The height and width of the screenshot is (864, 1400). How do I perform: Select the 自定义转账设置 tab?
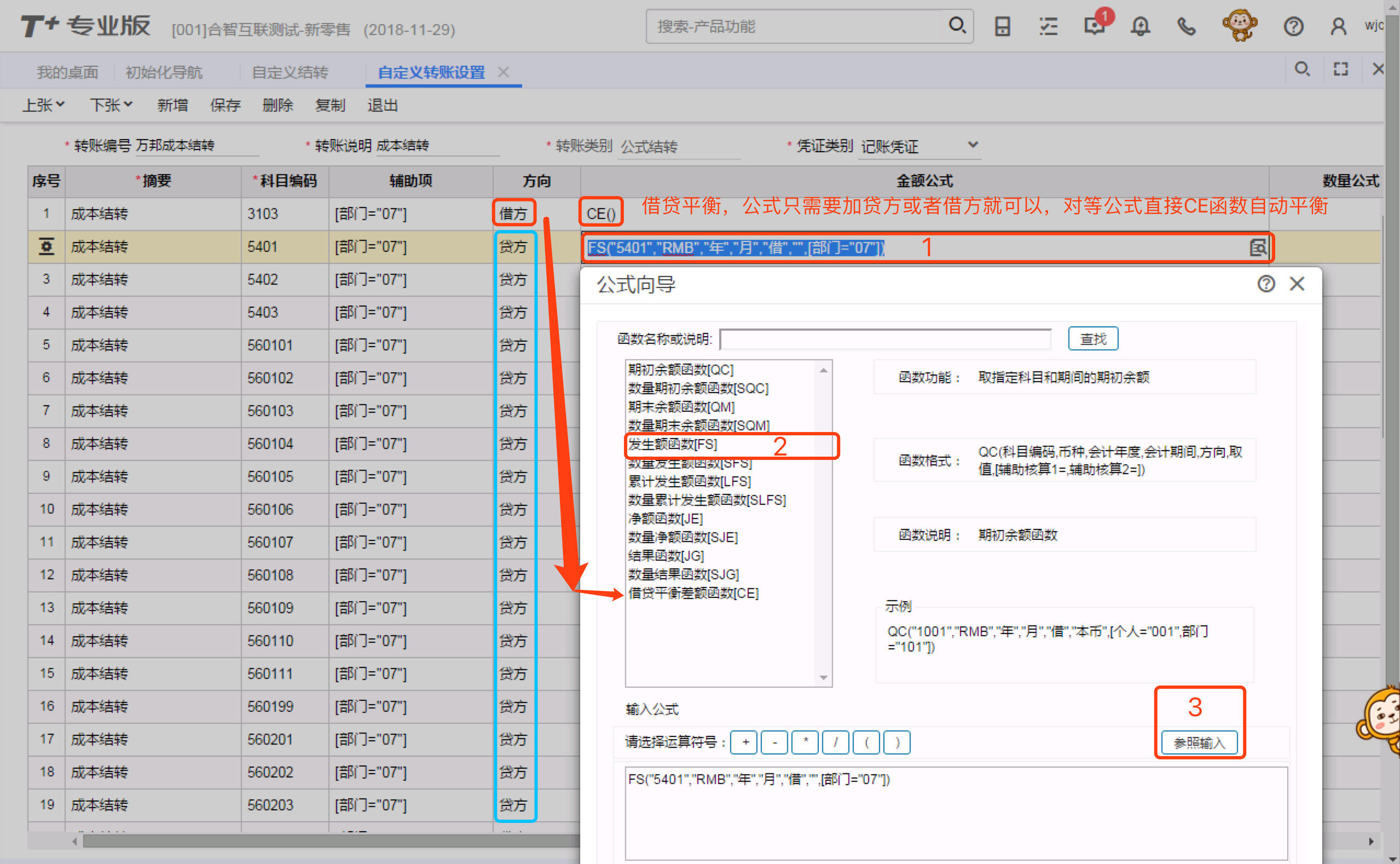click(431, 73)
